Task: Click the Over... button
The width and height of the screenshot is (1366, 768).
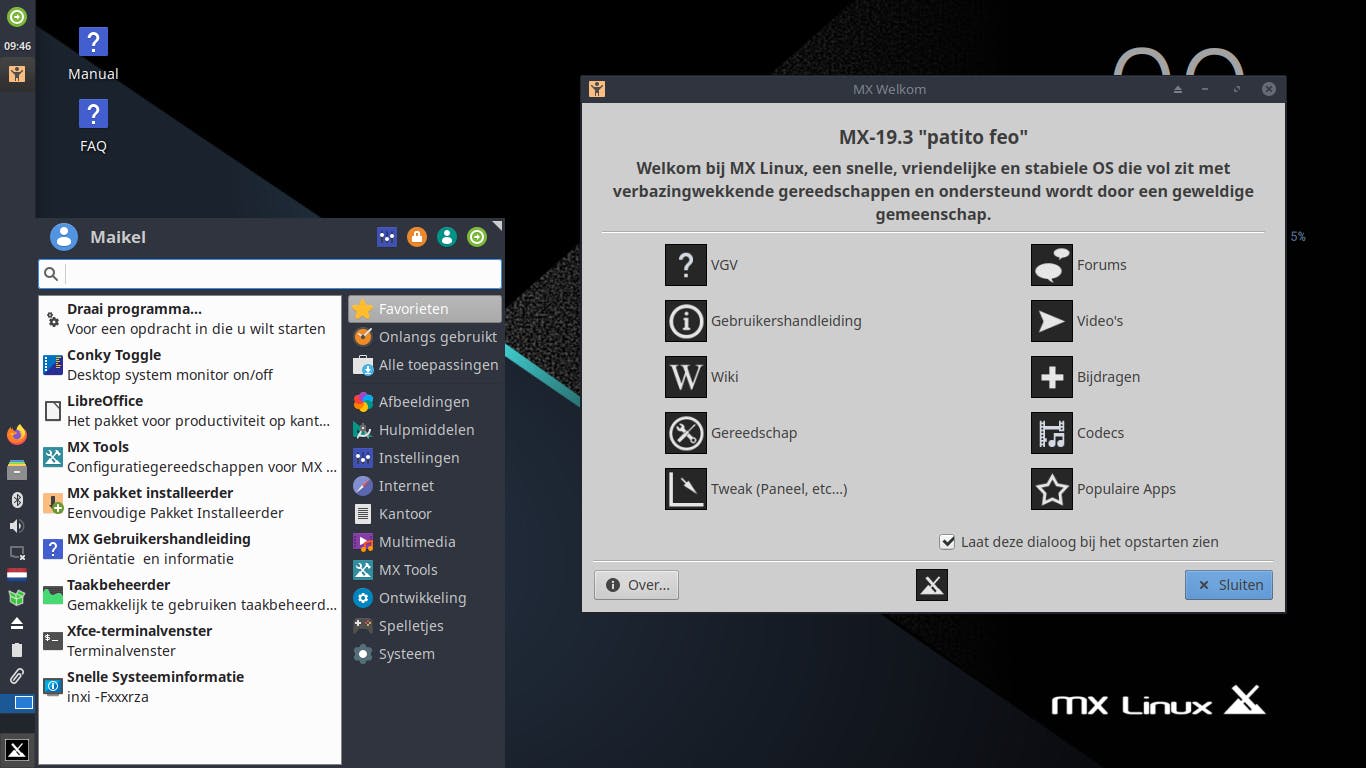Action: tap(636, 585)
